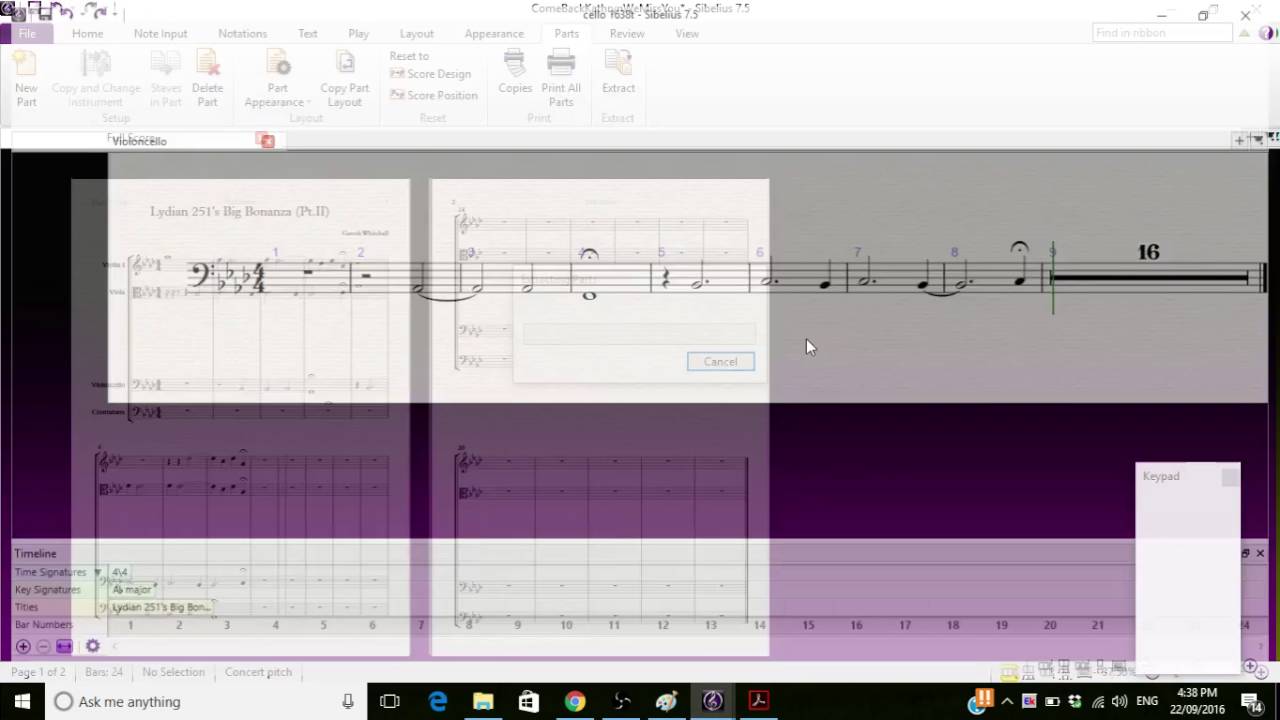Screen dimensions: 1280x720
Task: Cancel the progress dialog
Action: [x=720, y=361]
